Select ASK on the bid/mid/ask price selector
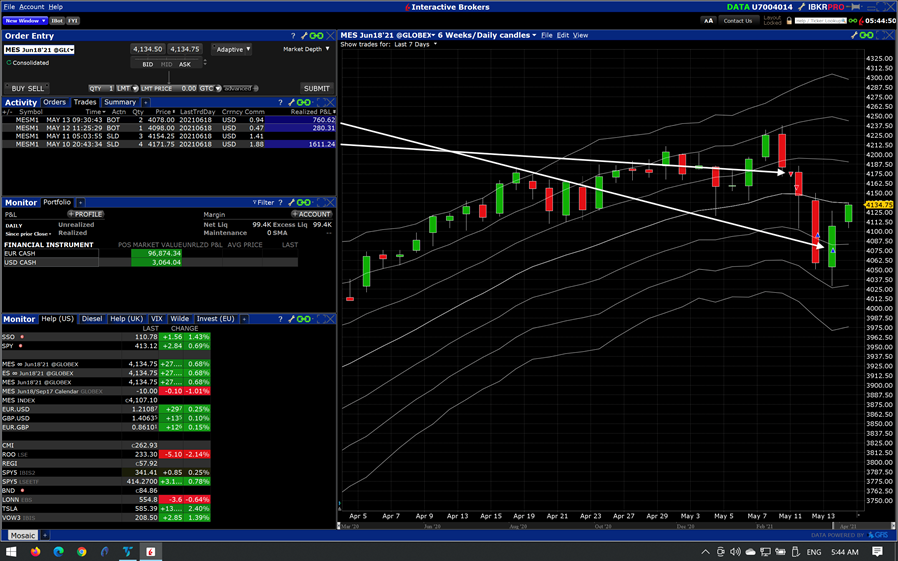Image resolution: width=898 pixels, height=561 pixels. (185, 64)
